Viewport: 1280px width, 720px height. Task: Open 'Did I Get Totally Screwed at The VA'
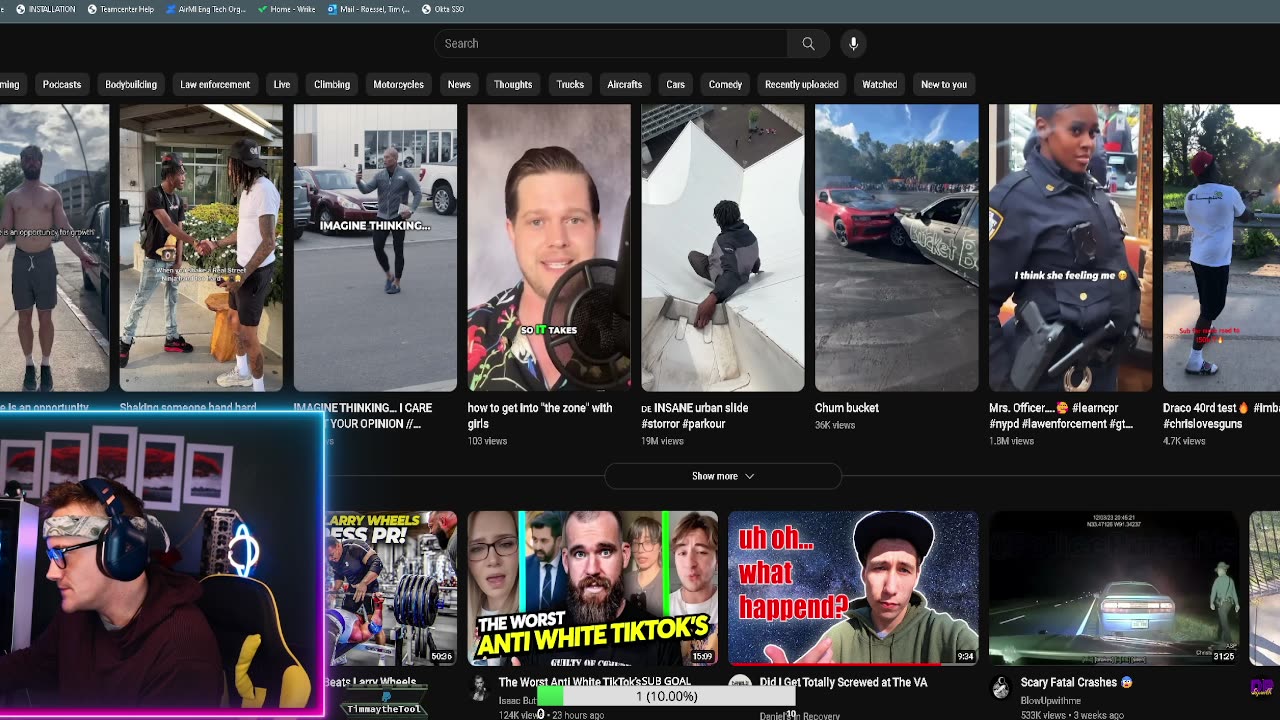coord(843,682)
